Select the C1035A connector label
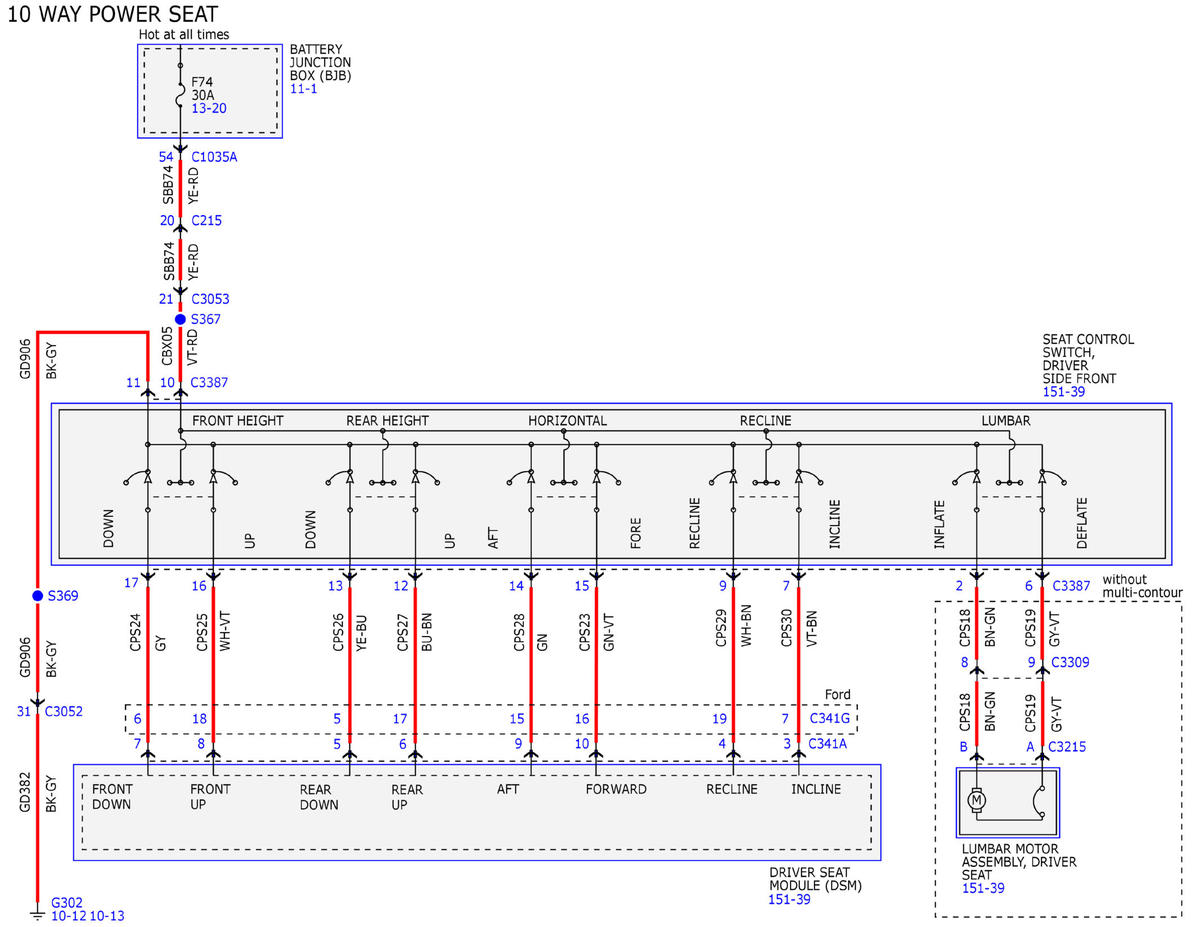 coord(214,157)
